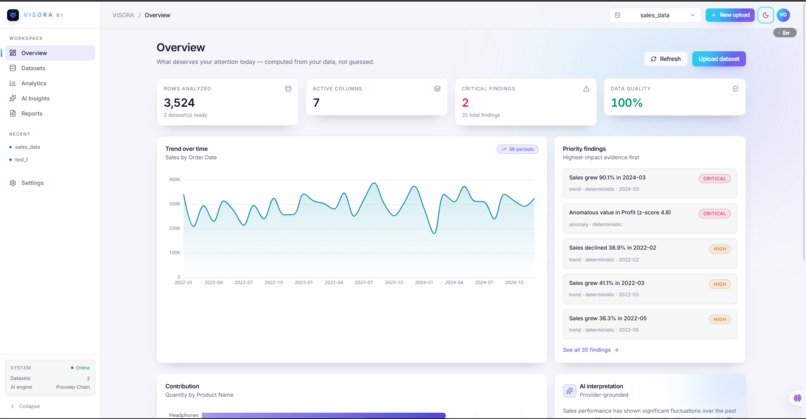Click the Online system status indicator

[80, 368]
